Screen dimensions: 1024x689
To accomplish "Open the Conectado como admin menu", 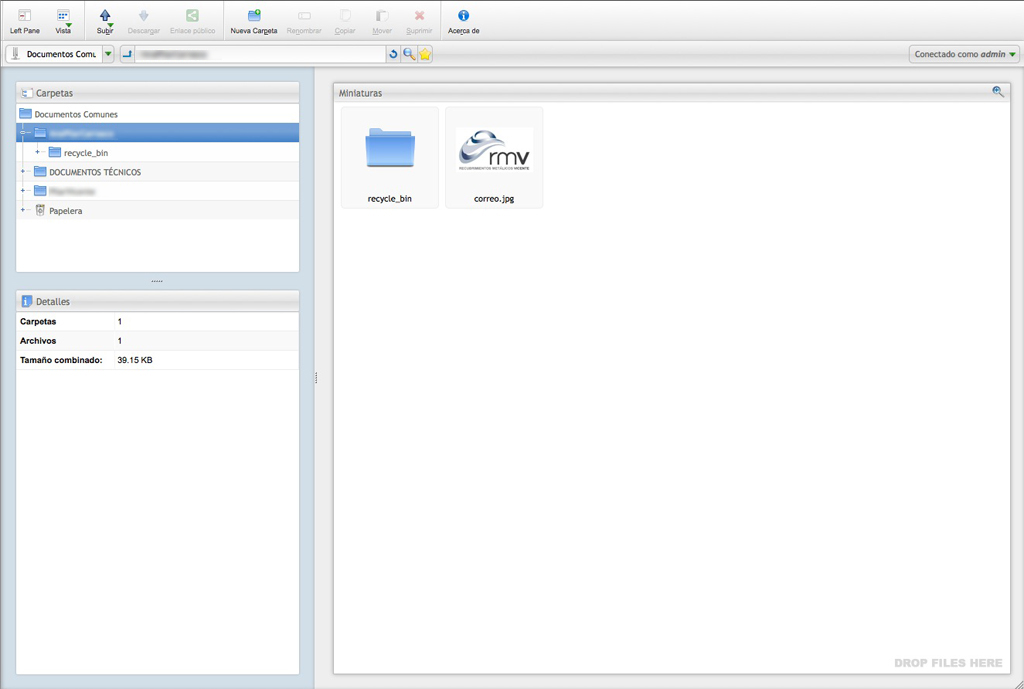I will click(965, 54).
